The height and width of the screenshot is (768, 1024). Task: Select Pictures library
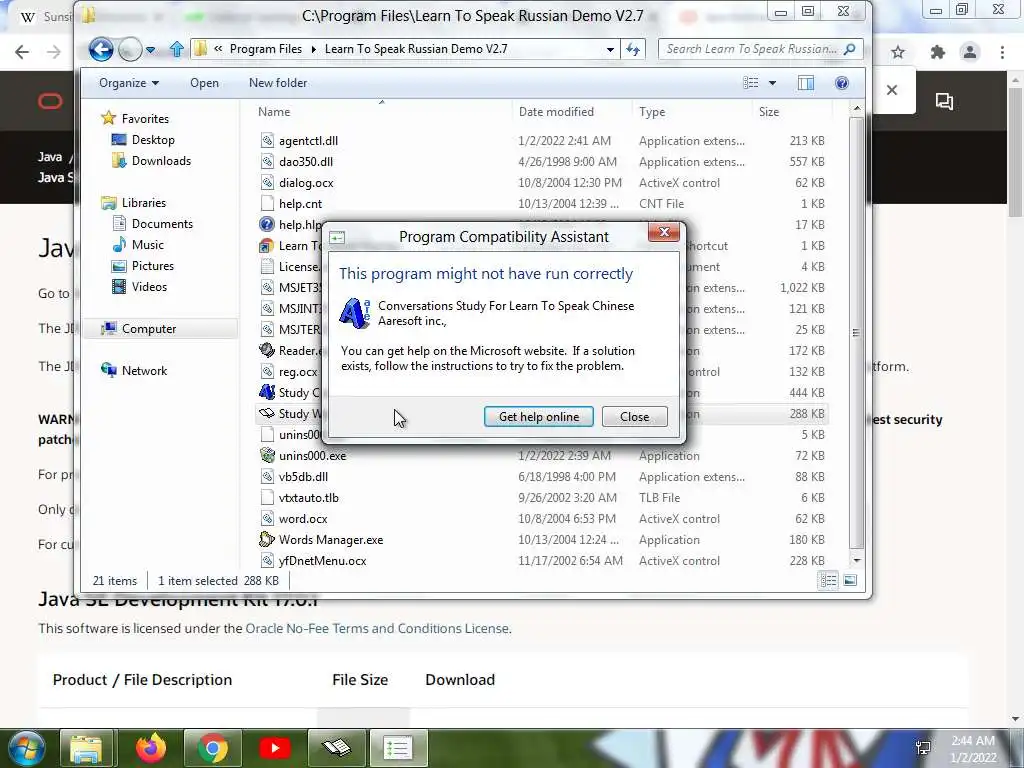pyautogui.click(x=142, y=266)
